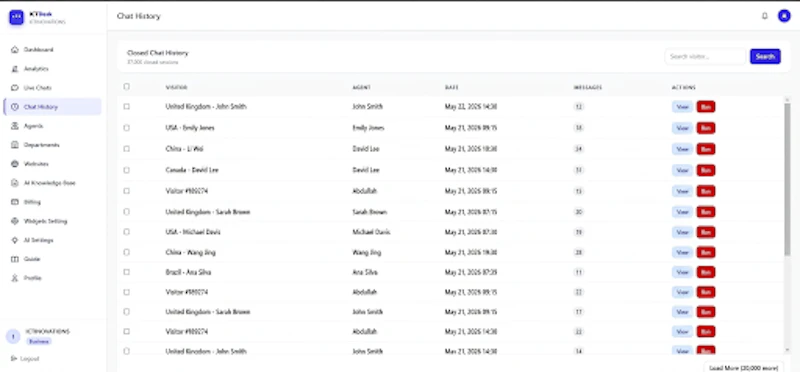Screen dimensions: 800x372
Task: Ban the China - Li Wei visitor
Action: point(706,149)
